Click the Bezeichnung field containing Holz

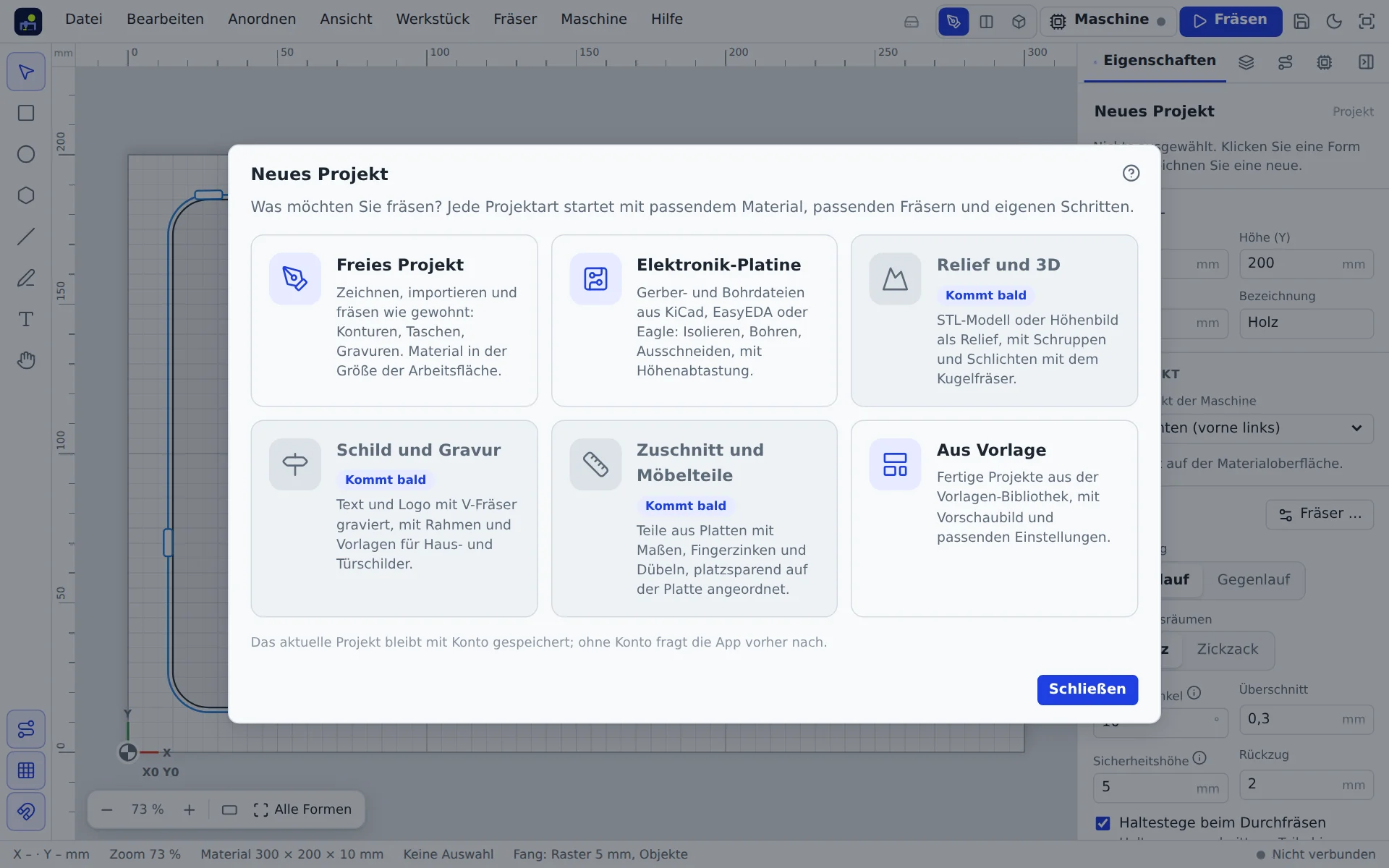[1306, 323]
